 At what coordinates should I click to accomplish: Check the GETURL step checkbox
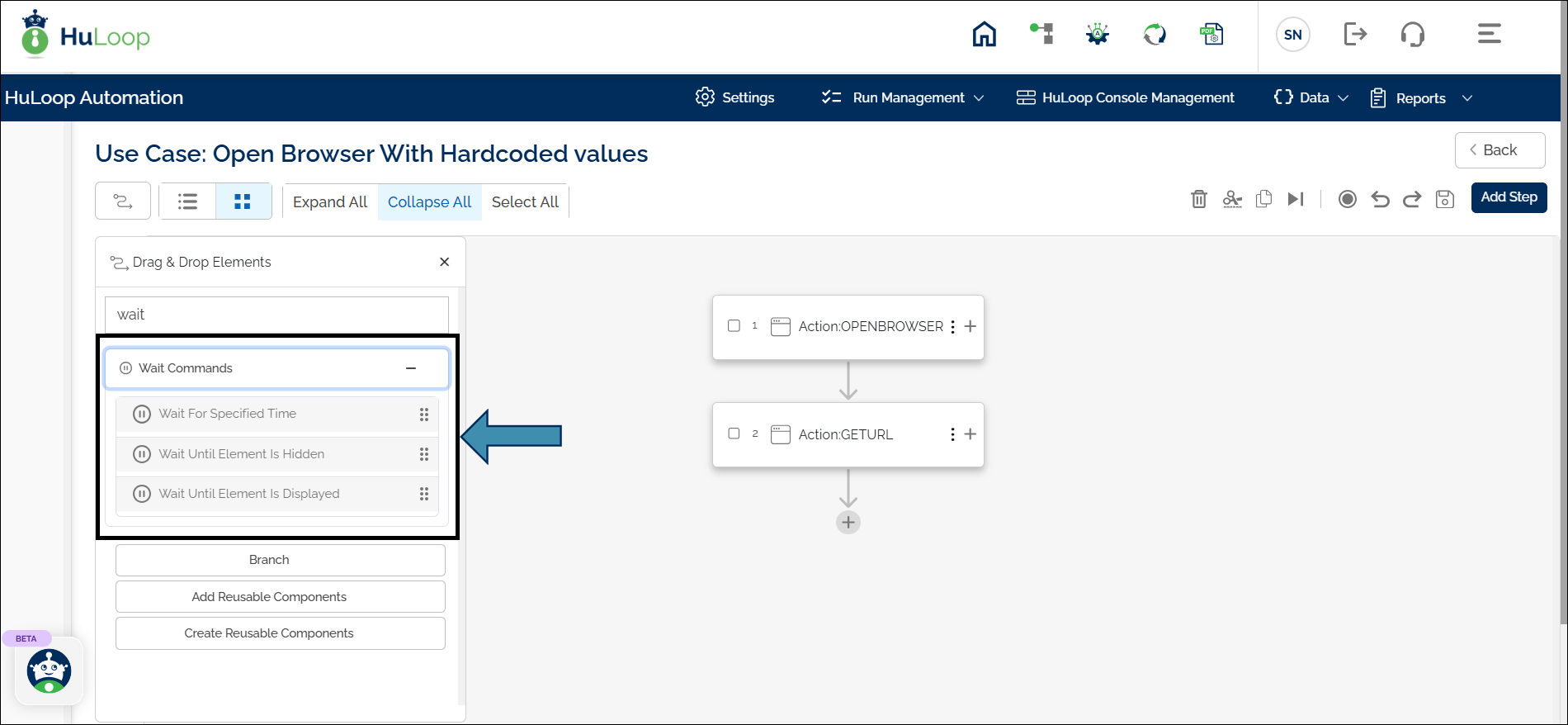[734, 434]
